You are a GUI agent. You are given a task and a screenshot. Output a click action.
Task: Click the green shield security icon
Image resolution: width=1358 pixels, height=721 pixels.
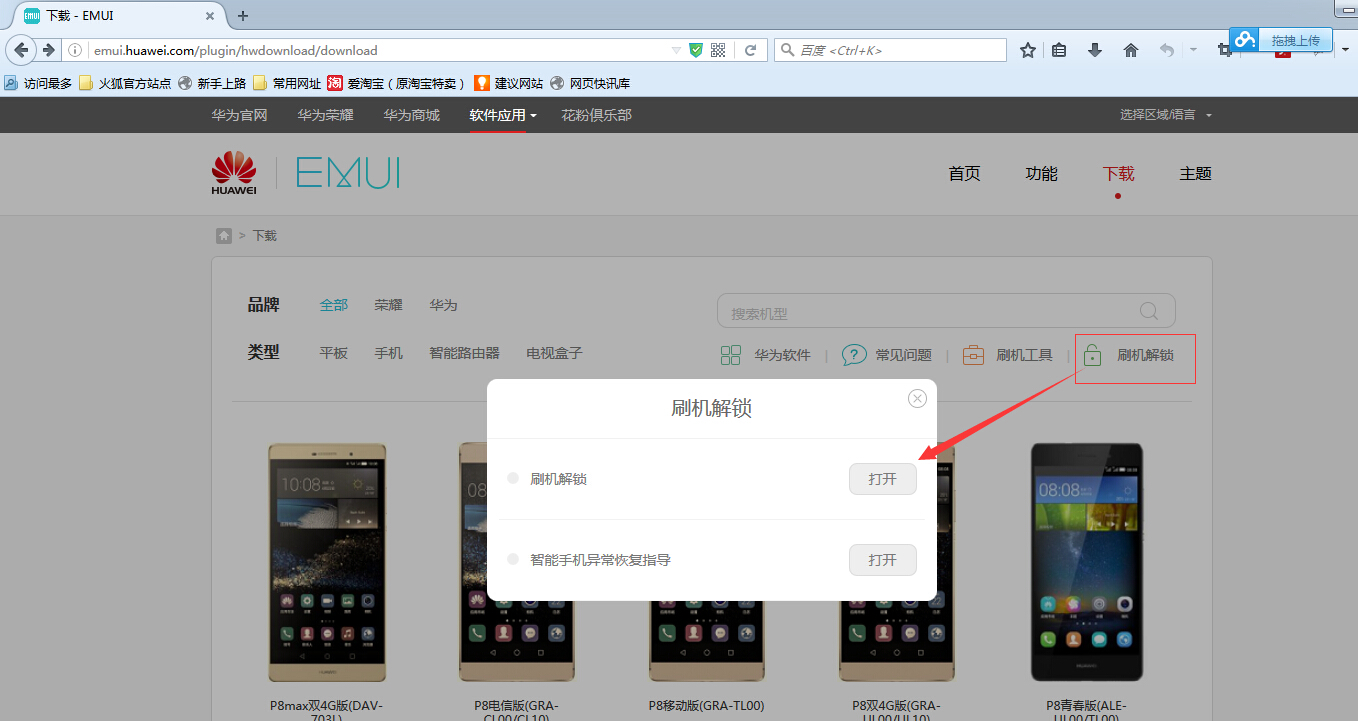[x=696, y=50]
